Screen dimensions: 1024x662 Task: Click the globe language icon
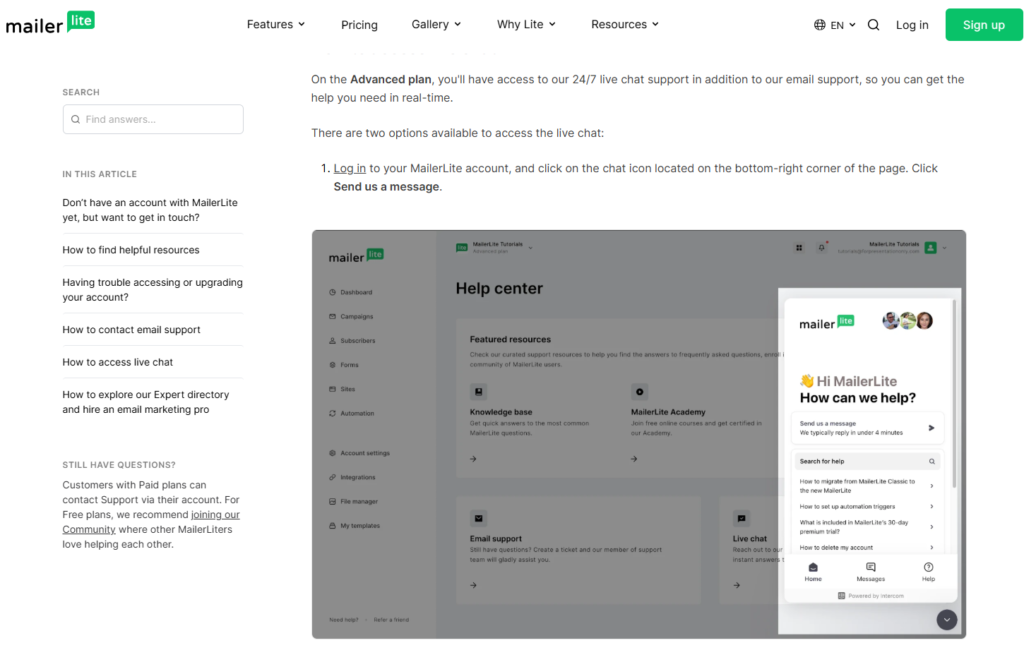[820, 25]
